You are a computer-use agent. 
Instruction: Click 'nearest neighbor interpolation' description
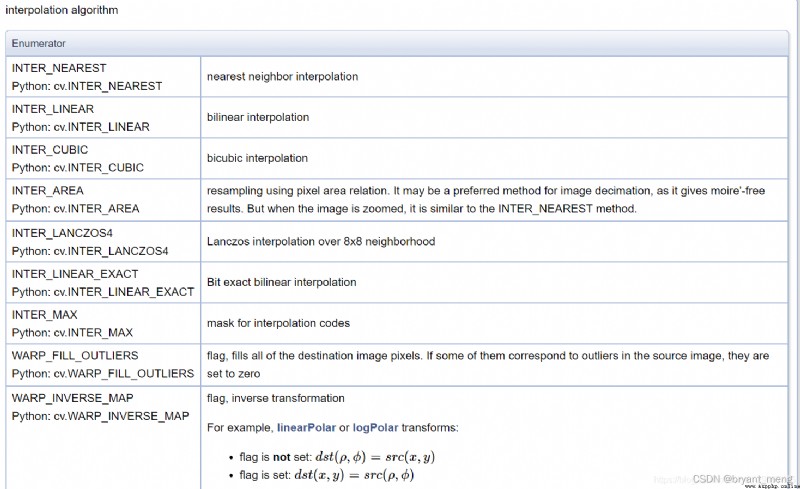coord(282,77)
